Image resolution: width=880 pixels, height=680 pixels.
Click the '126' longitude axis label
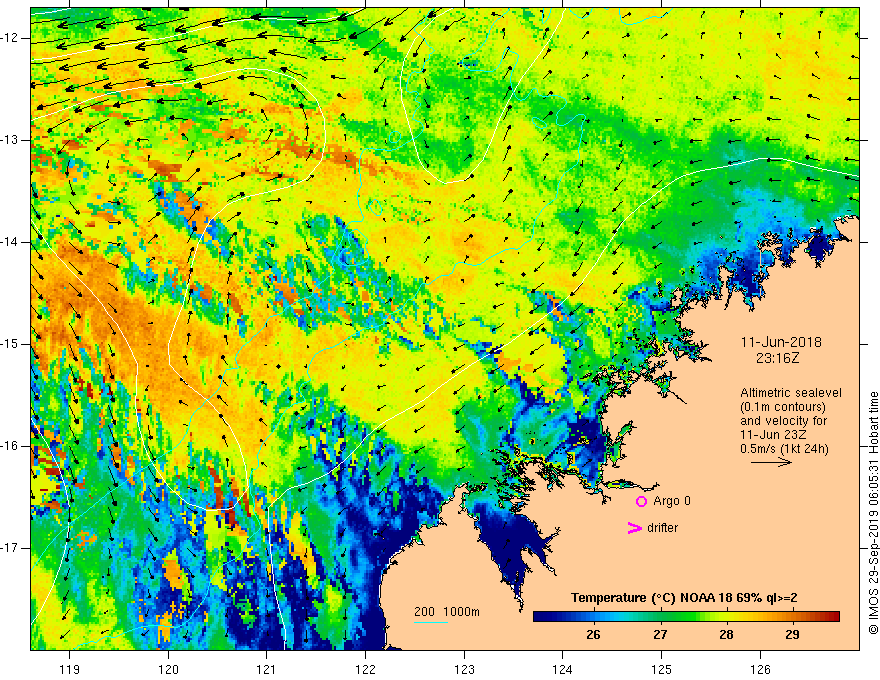click(760, 669)
